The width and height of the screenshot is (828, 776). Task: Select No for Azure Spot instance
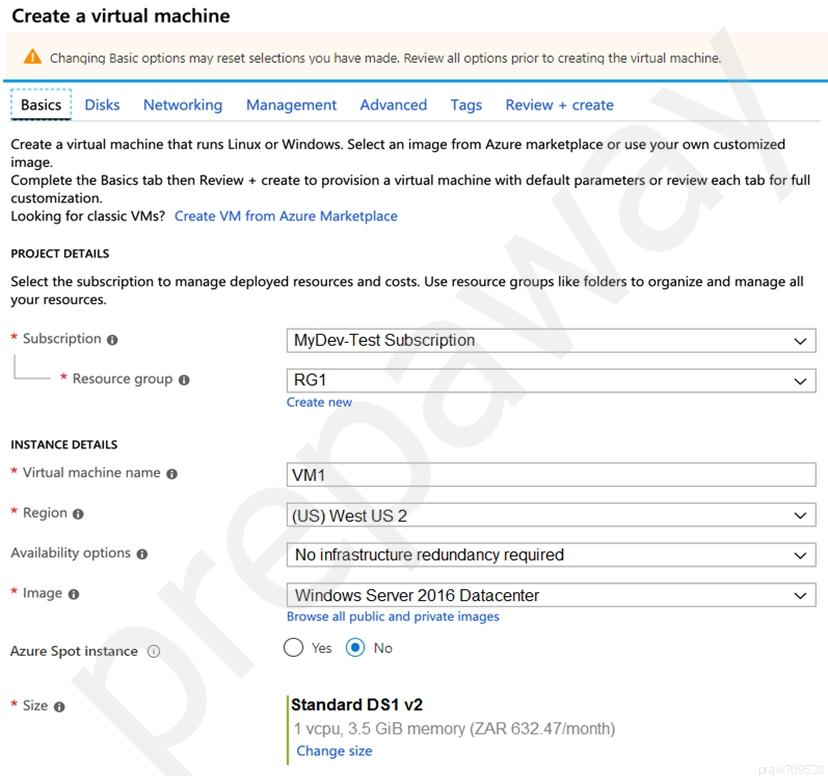coord(355,648)
